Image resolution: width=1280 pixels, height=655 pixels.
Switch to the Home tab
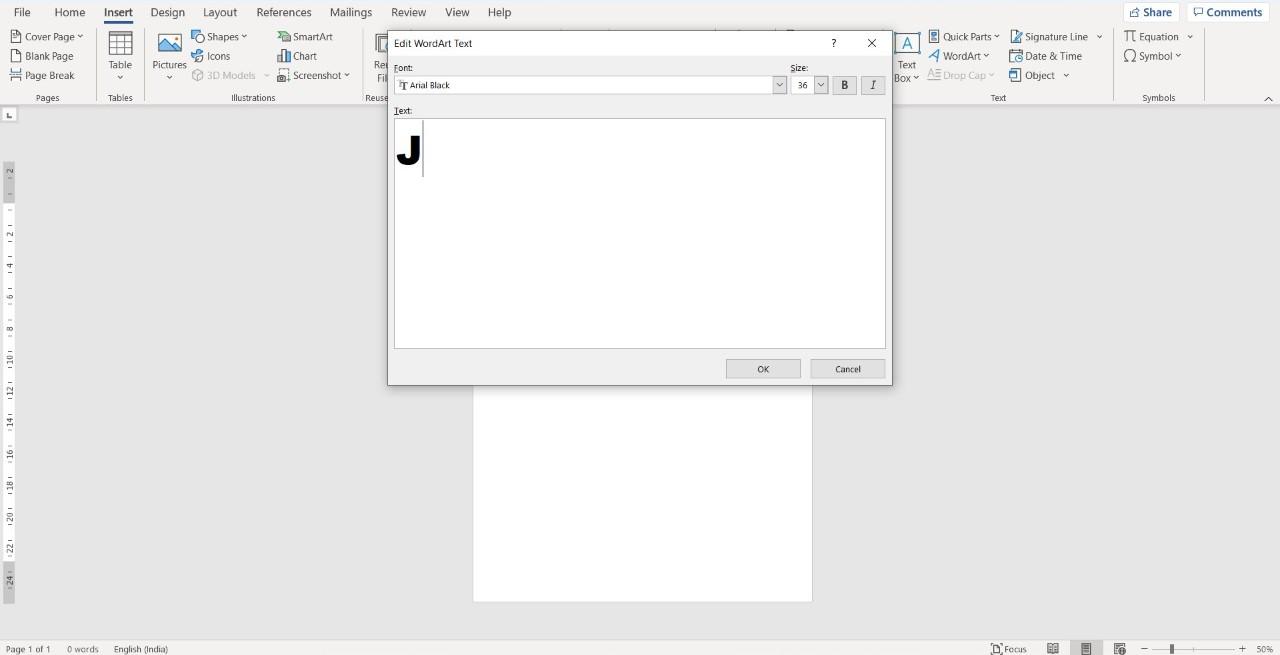pyautogui.click(x=69, y=12)
